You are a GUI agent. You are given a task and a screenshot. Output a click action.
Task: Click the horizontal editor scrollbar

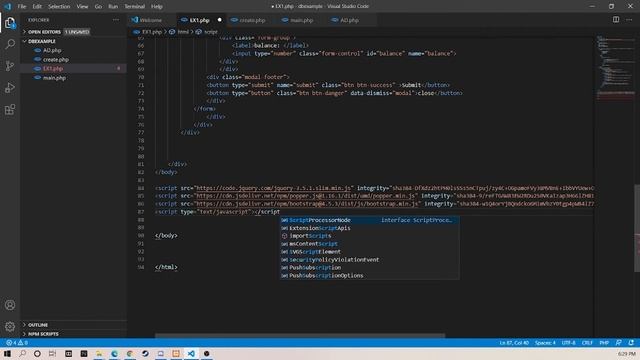tap(300, 336)
